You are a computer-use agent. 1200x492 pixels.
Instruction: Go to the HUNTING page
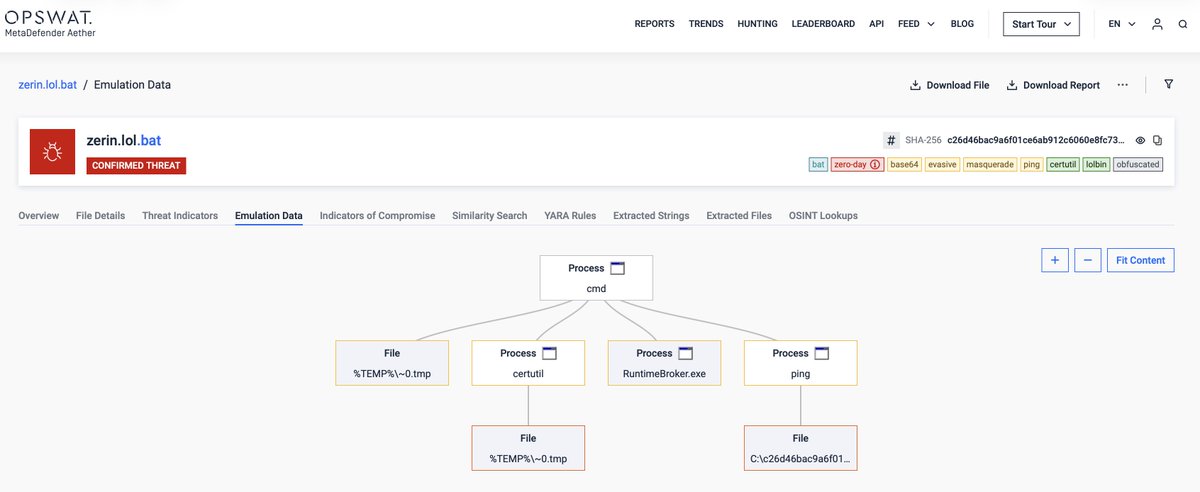click(x=757, y=24)
